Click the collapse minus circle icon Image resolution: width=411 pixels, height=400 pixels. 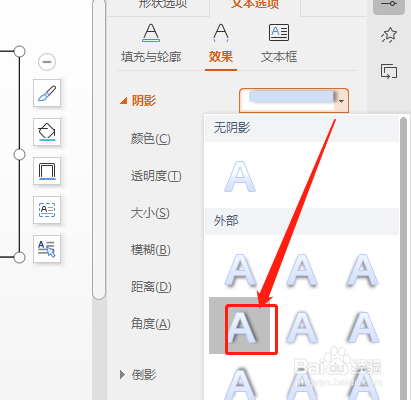pyautogui.click(x=47, y=62)
